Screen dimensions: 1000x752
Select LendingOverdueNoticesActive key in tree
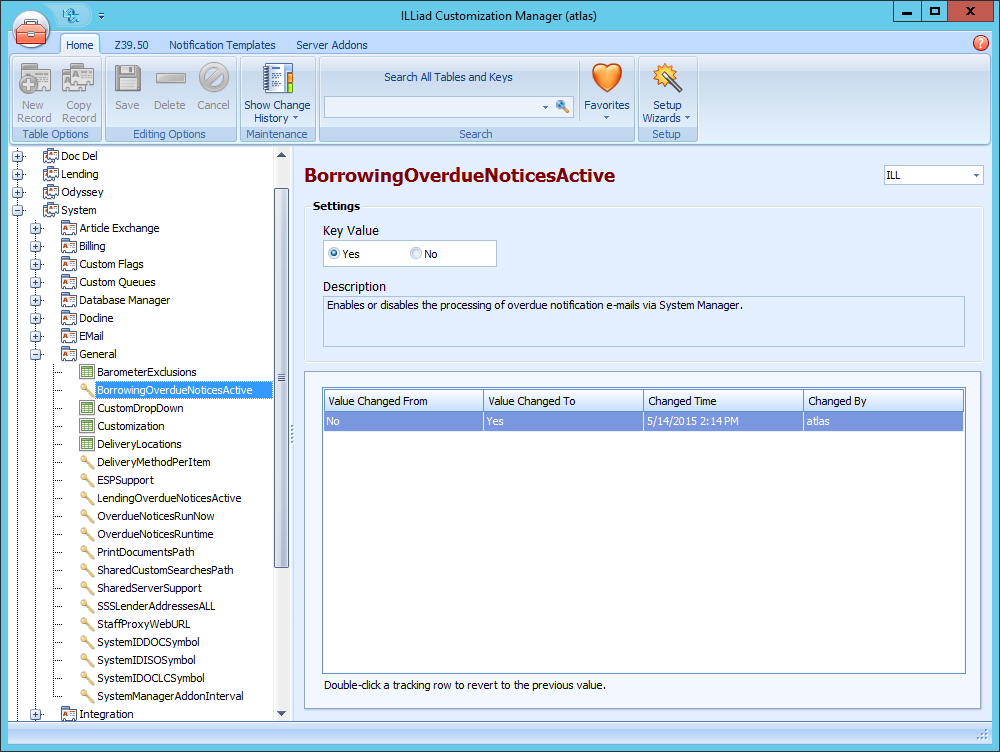tap(168, 498)
